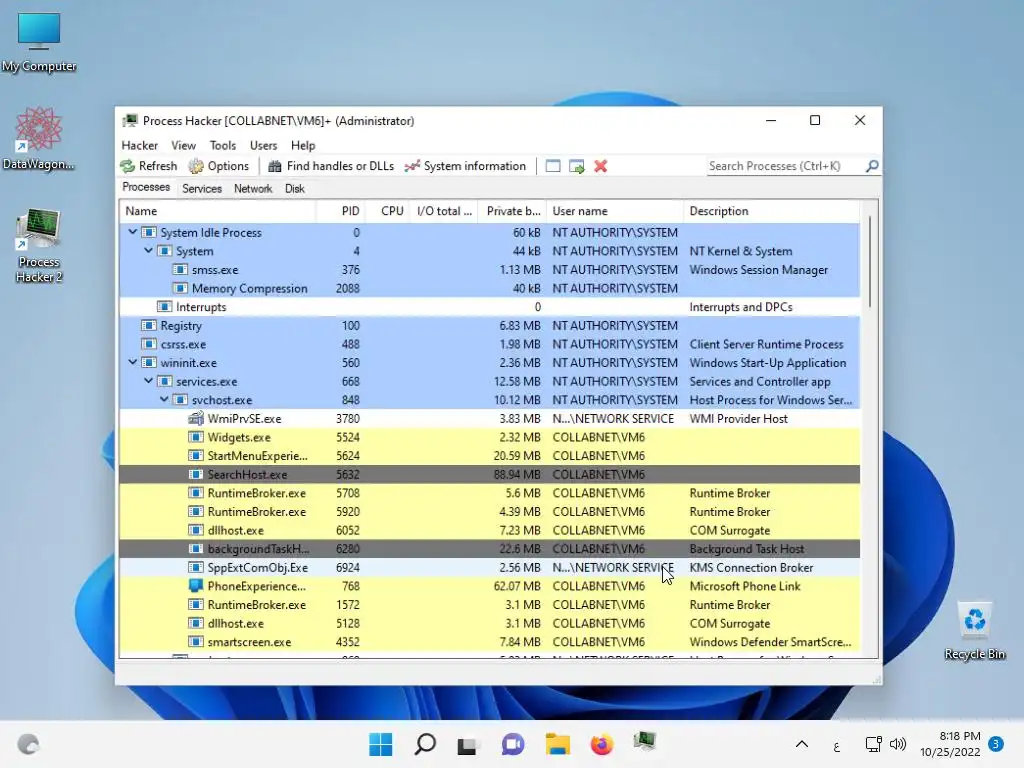Open the Chat taskbar icon

[513, 744]
